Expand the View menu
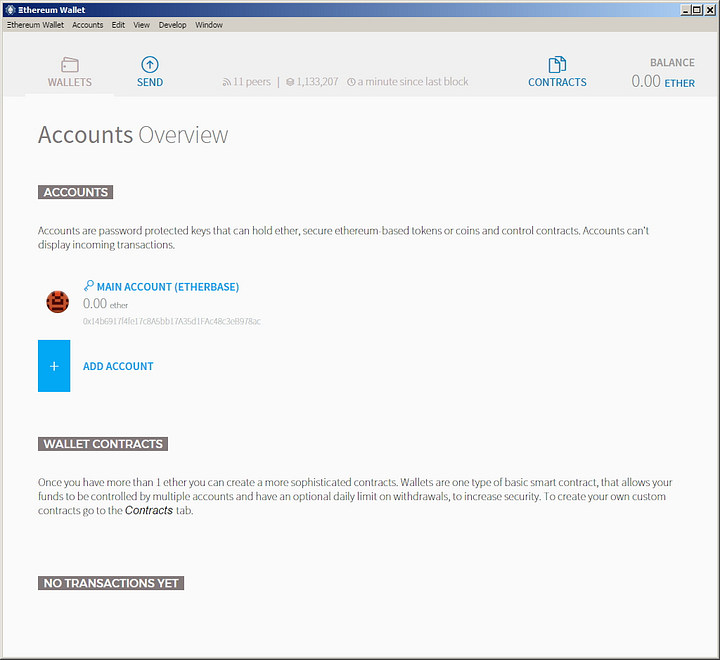Viewport: 720px width, 660px height. pos(141,25)
